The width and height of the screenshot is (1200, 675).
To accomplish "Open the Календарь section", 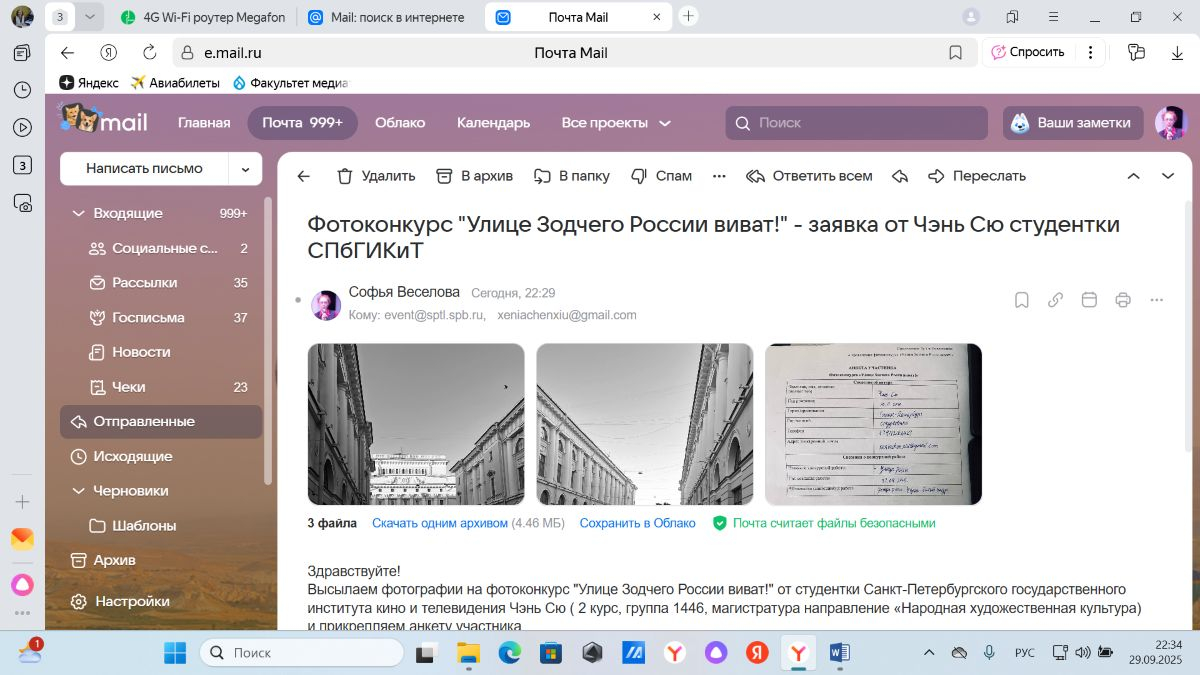I will [x=493, y=123].
